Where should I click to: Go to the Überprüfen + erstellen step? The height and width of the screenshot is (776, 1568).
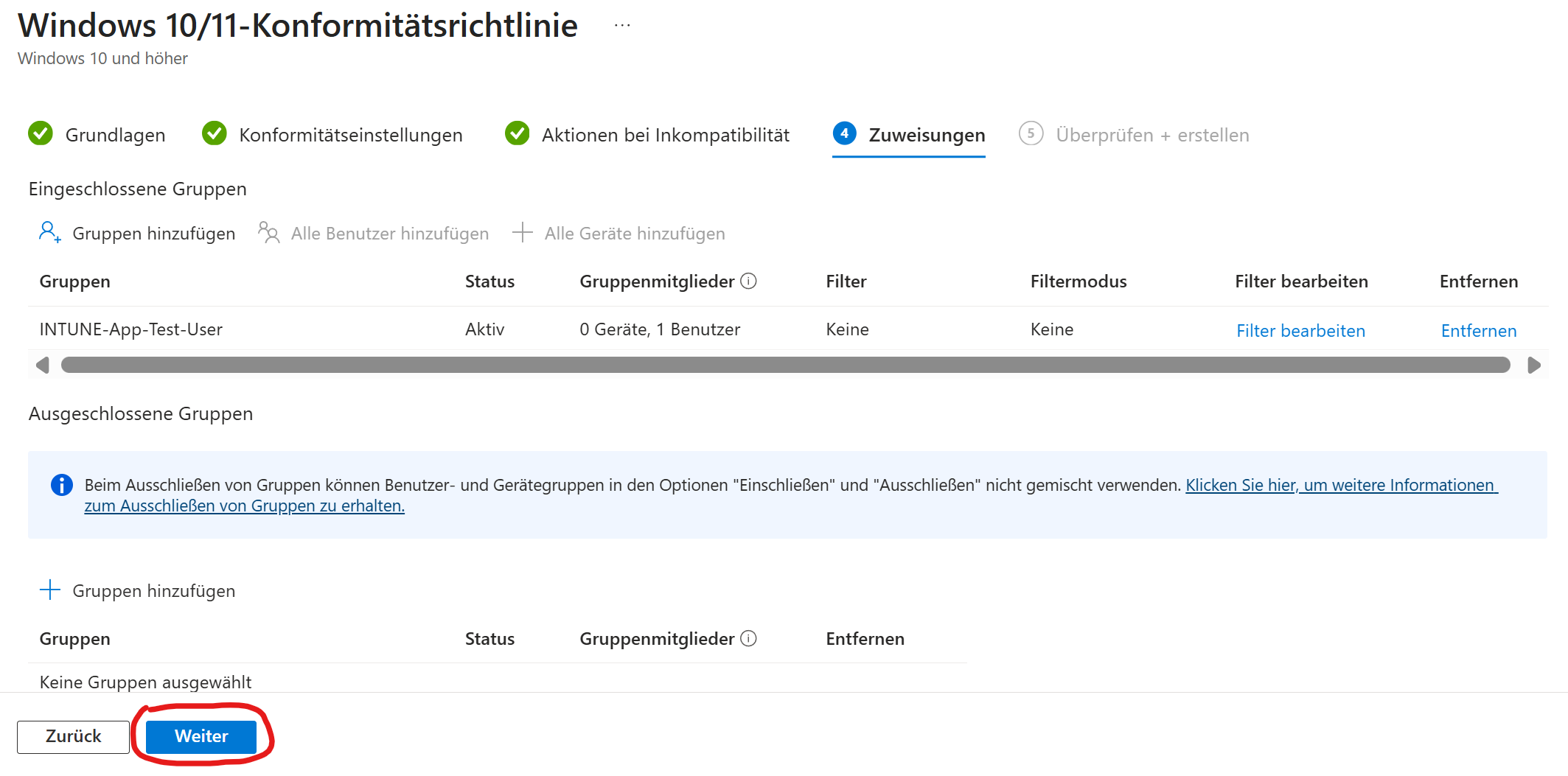coord(1151,135)
